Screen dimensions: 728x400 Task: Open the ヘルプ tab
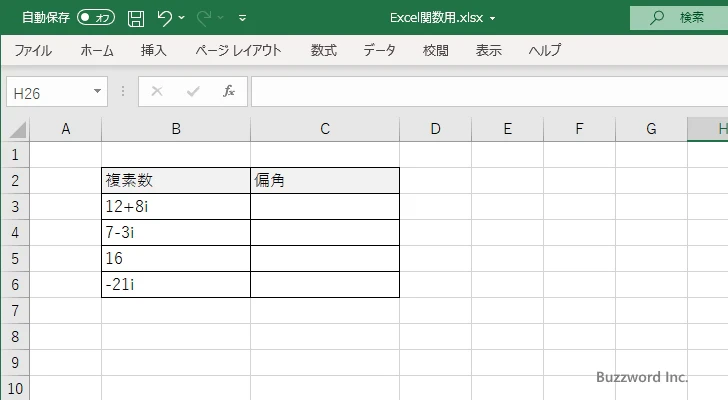click(x=545, y=50)
